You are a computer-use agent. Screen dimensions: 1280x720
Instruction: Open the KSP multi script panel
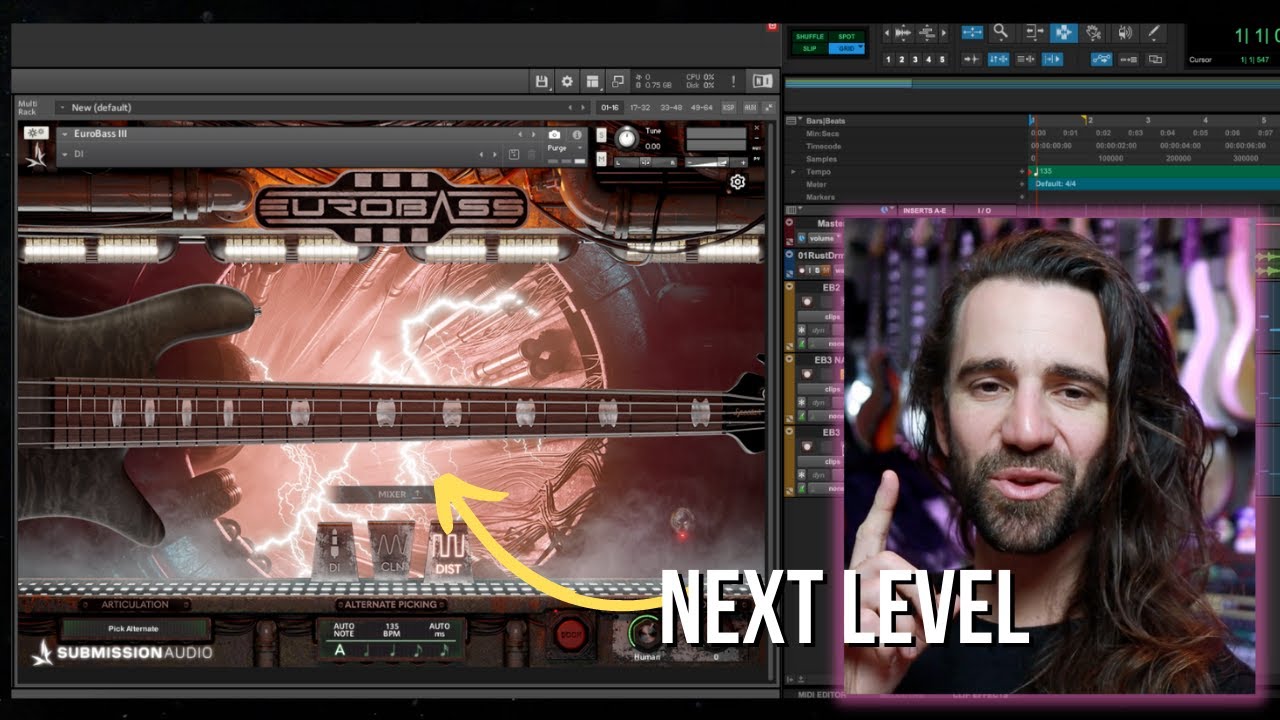click(x=728, y=108)
